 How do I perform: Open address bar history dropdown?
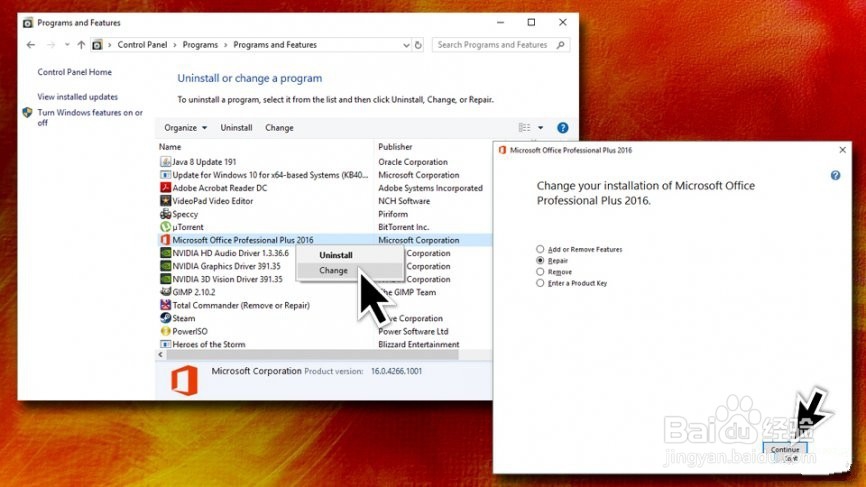click(406, 45)
